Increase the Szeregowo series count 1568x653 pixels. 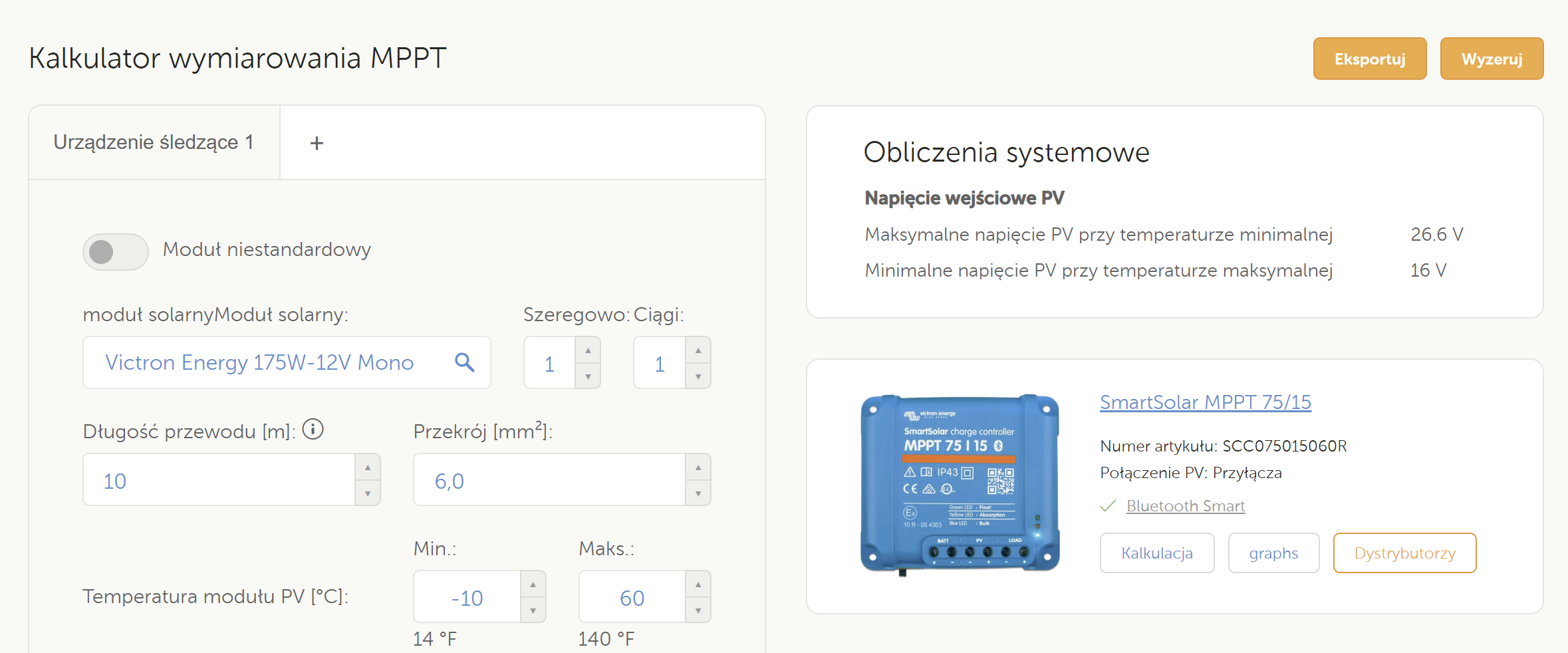pyautogui.click(x=588, y=350)
